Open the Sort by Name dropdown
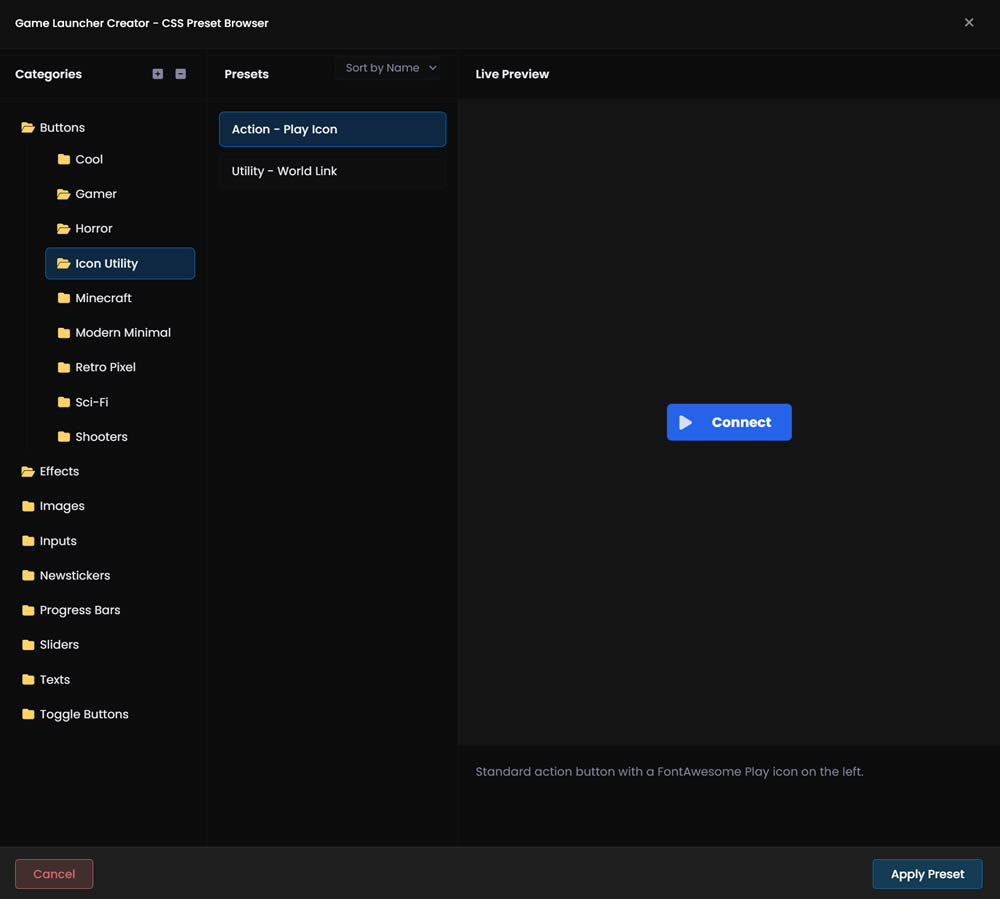The width and height of the screenshot is (1000, 899). point(388,67)
